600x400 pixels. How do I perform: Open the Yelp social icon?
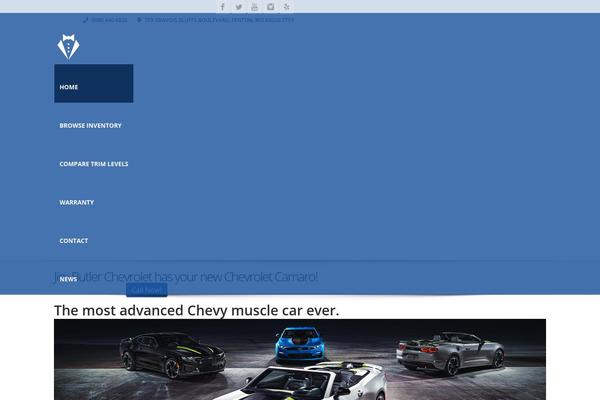[287, 7]
